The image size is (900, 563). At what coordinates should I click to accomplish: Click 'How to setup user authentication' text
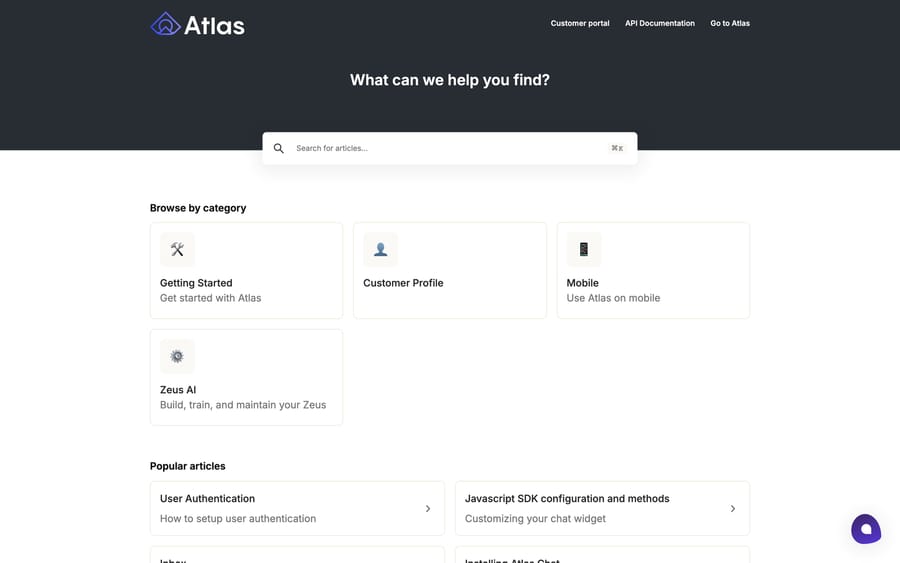[238, 518]
